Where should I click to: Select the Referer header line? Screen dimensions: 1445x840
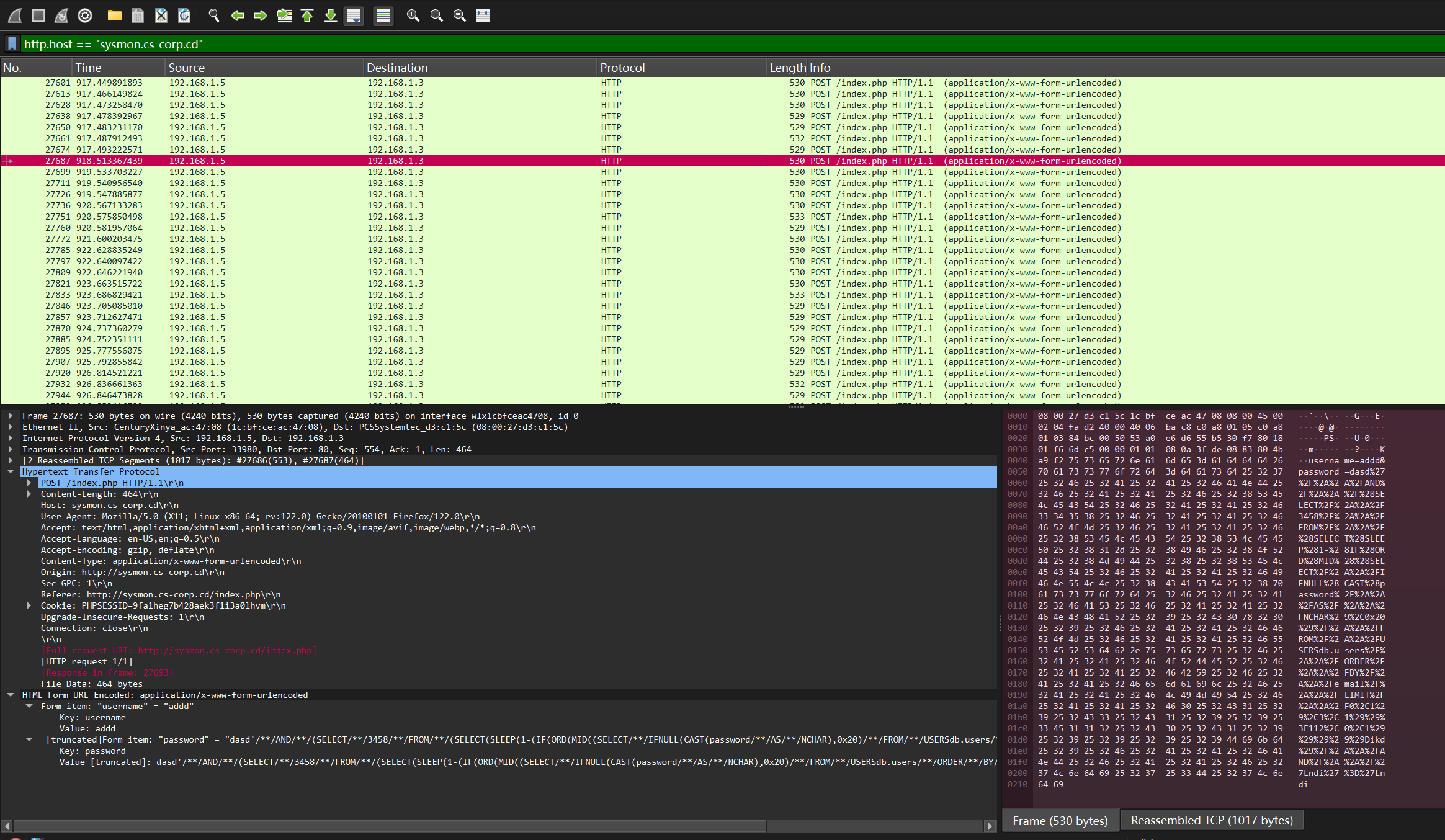click(x=161, y=594)
